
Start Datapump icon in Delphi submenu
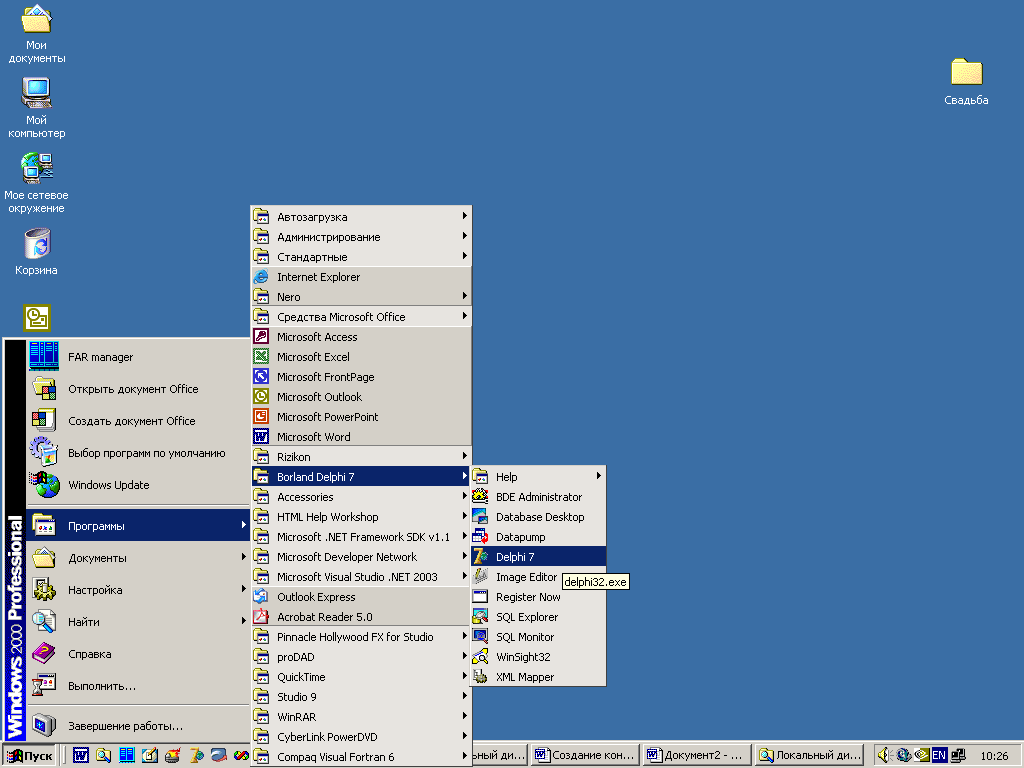click(x=480, y=537)
